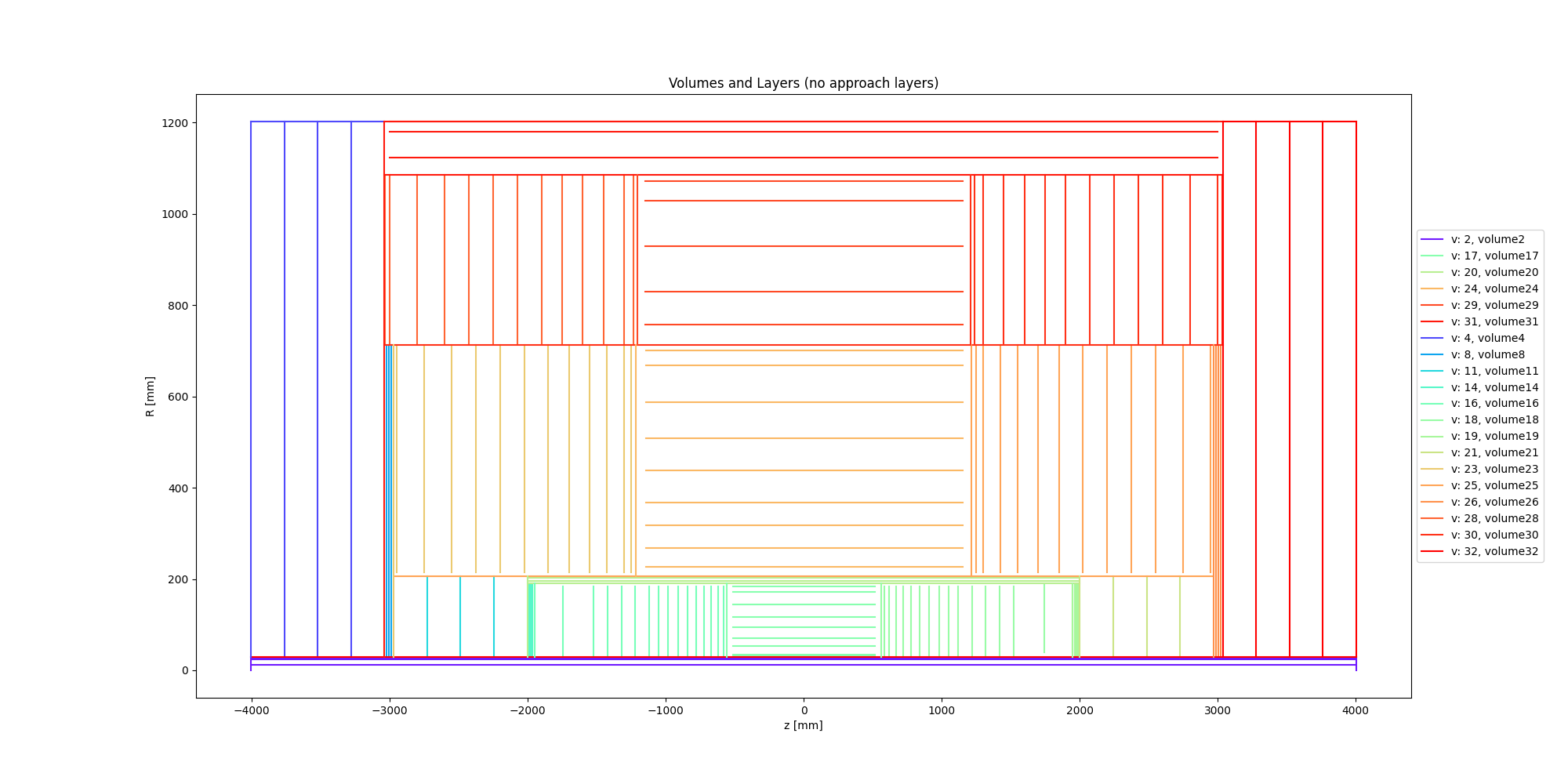This screenshot has height=784, width=1568.
Task: Click the plot title Volumes and Layers
Action: point(803,83)
